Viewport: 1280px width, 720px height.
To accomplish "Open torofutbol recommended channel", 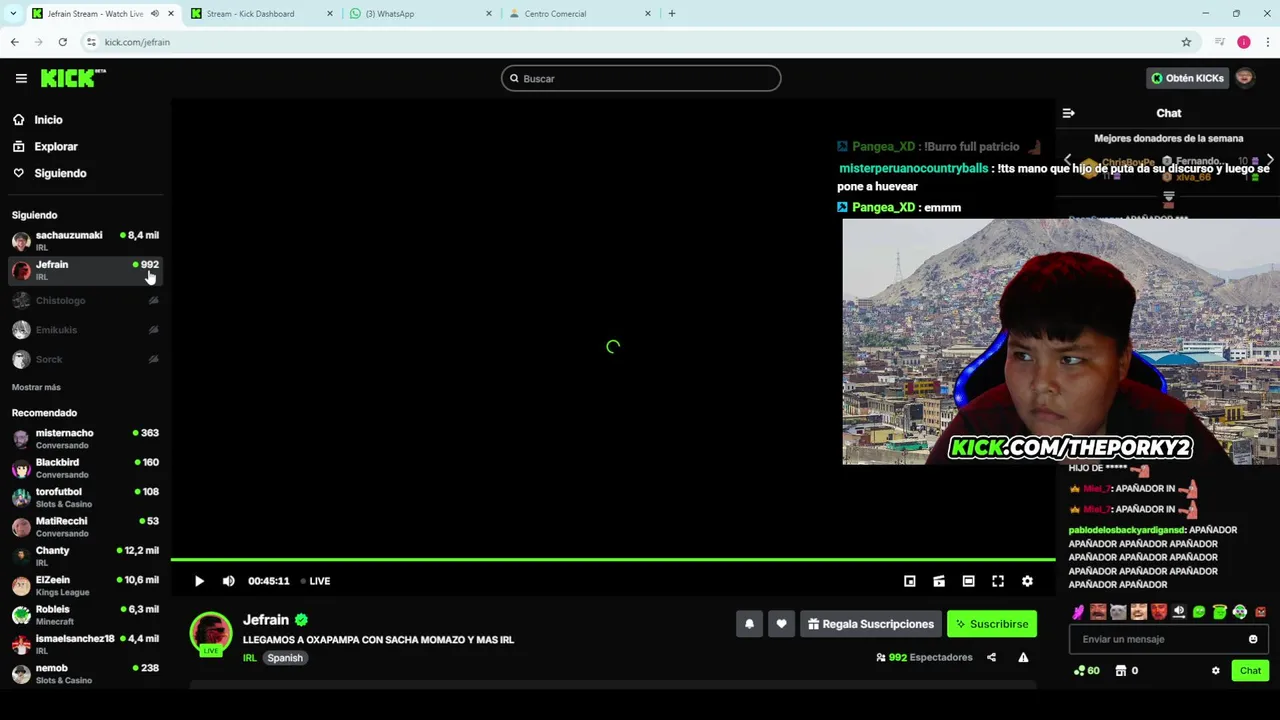I will pyautogui.click(x=85, y=497).
